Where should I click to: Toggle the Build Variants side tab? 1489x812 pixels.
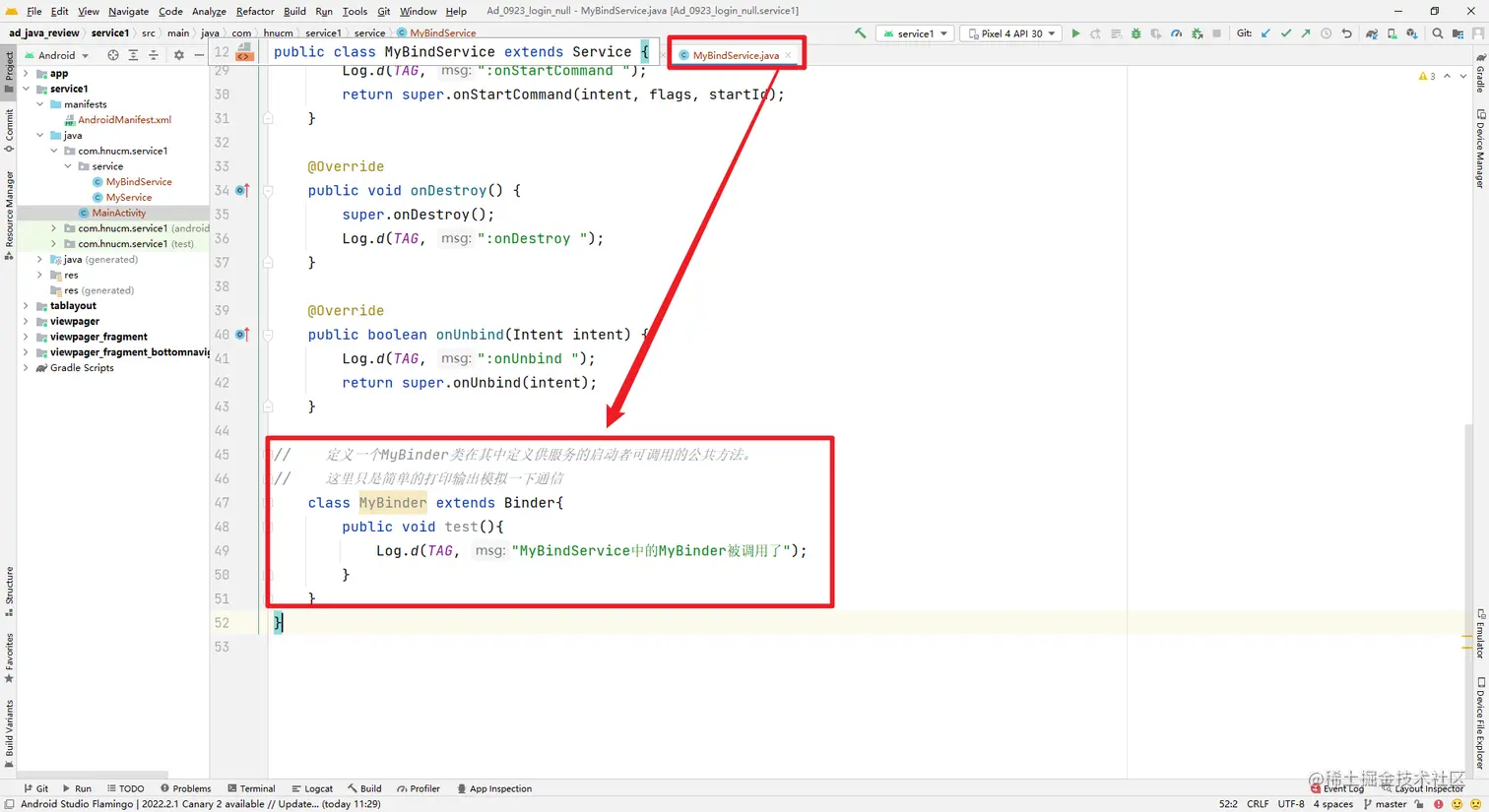9,731
